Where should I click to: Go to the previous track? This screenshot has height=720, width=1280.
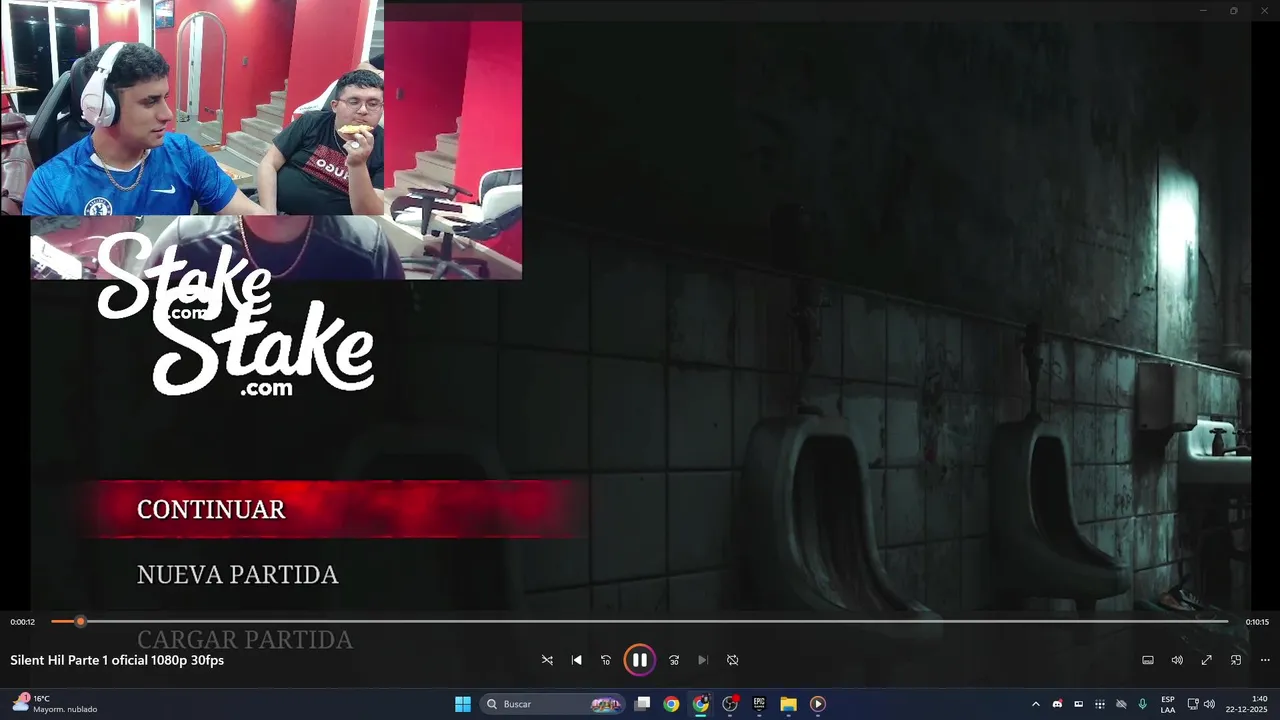(x=576, y=660)
